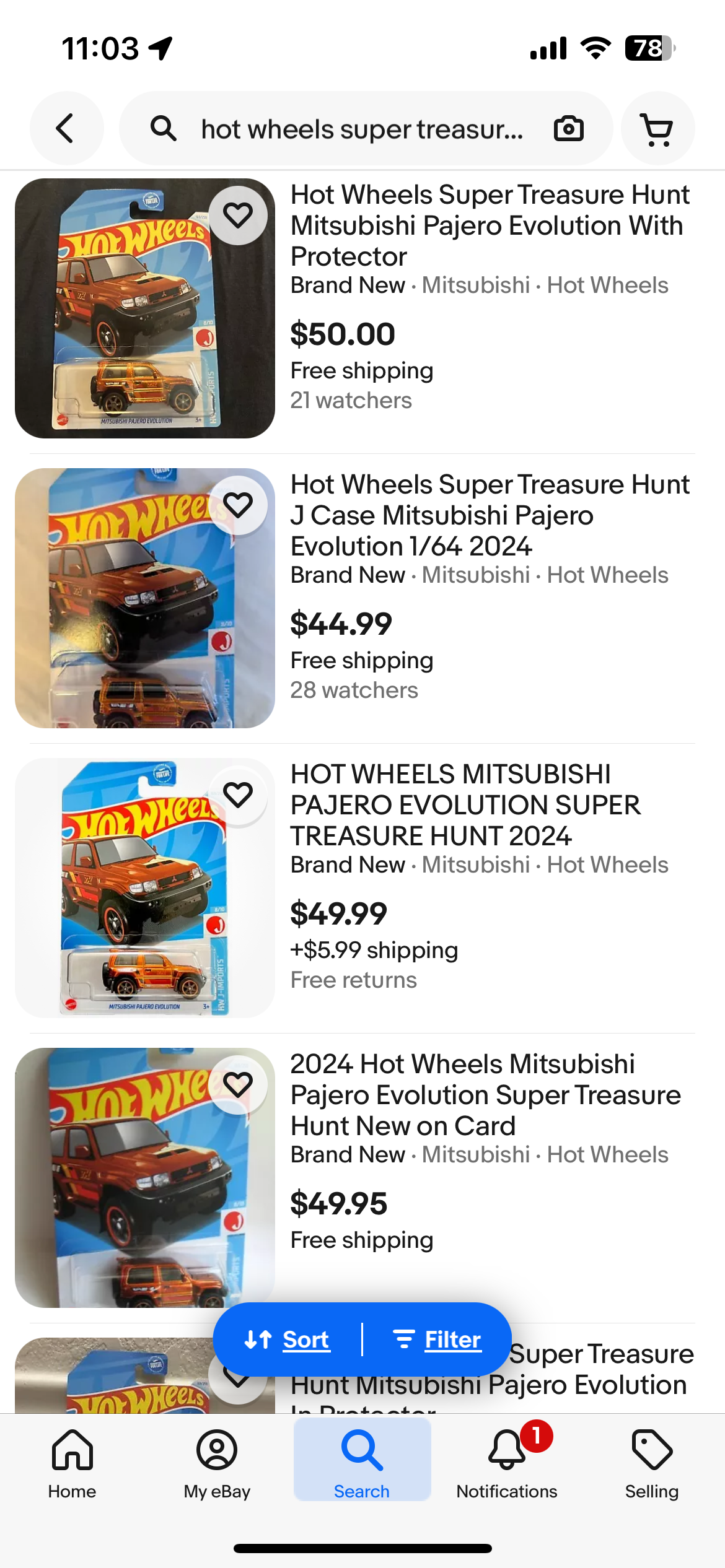Open the 'With Protector' Pajero listing title
The image size is (725, 1568).
point(490,225)
